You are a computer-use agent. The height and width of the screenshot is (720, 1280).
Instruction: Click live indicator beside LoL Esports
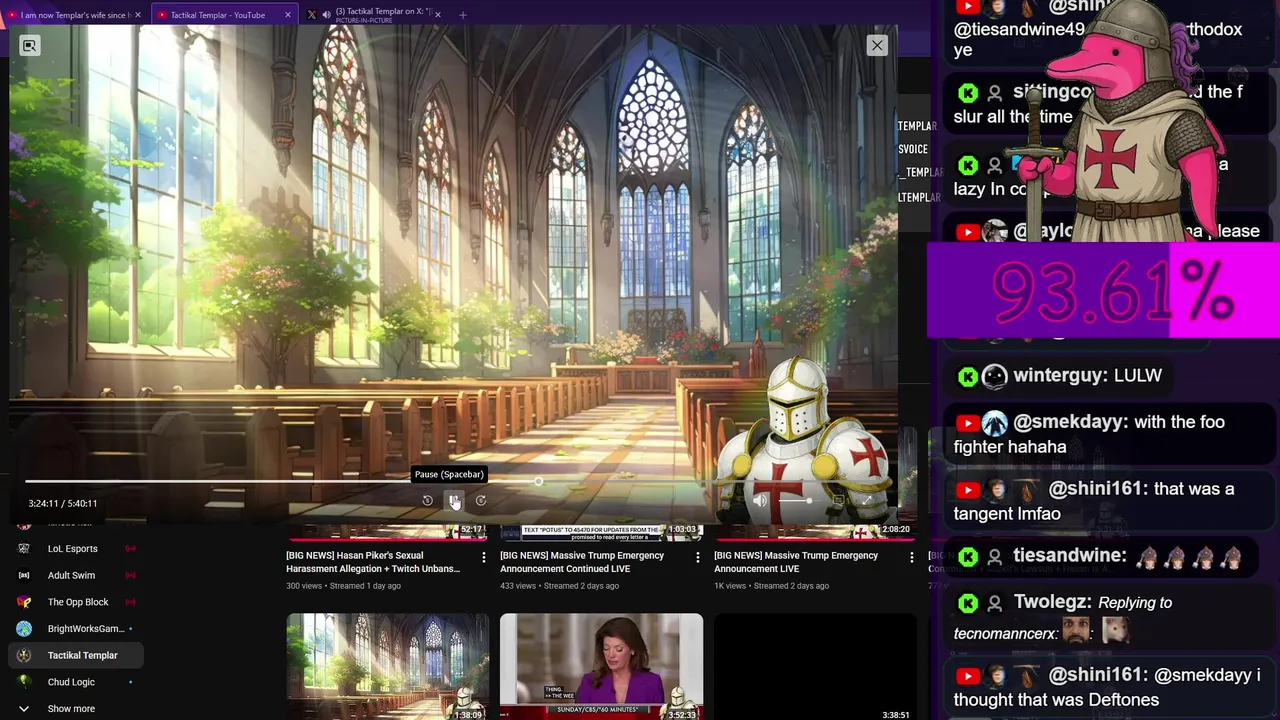130,549
